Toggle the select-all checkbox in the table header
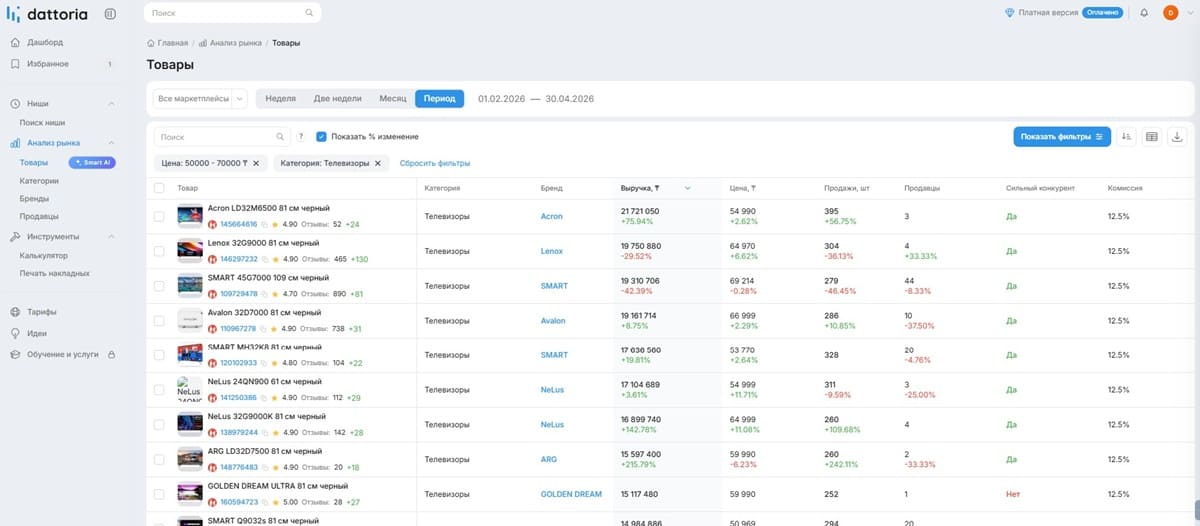 (159, 188)
